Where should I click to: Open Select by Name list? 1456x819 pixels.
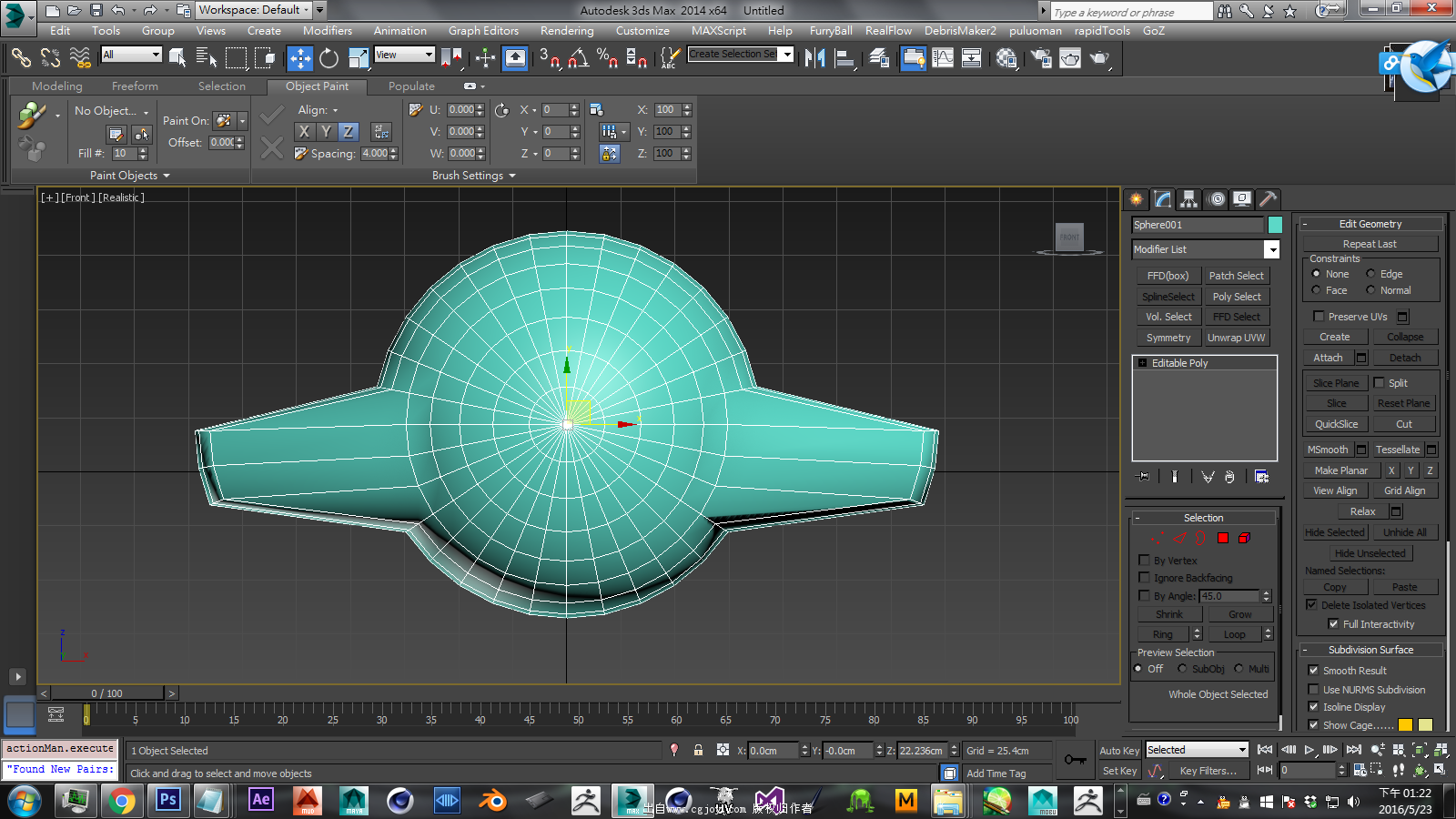207,58
